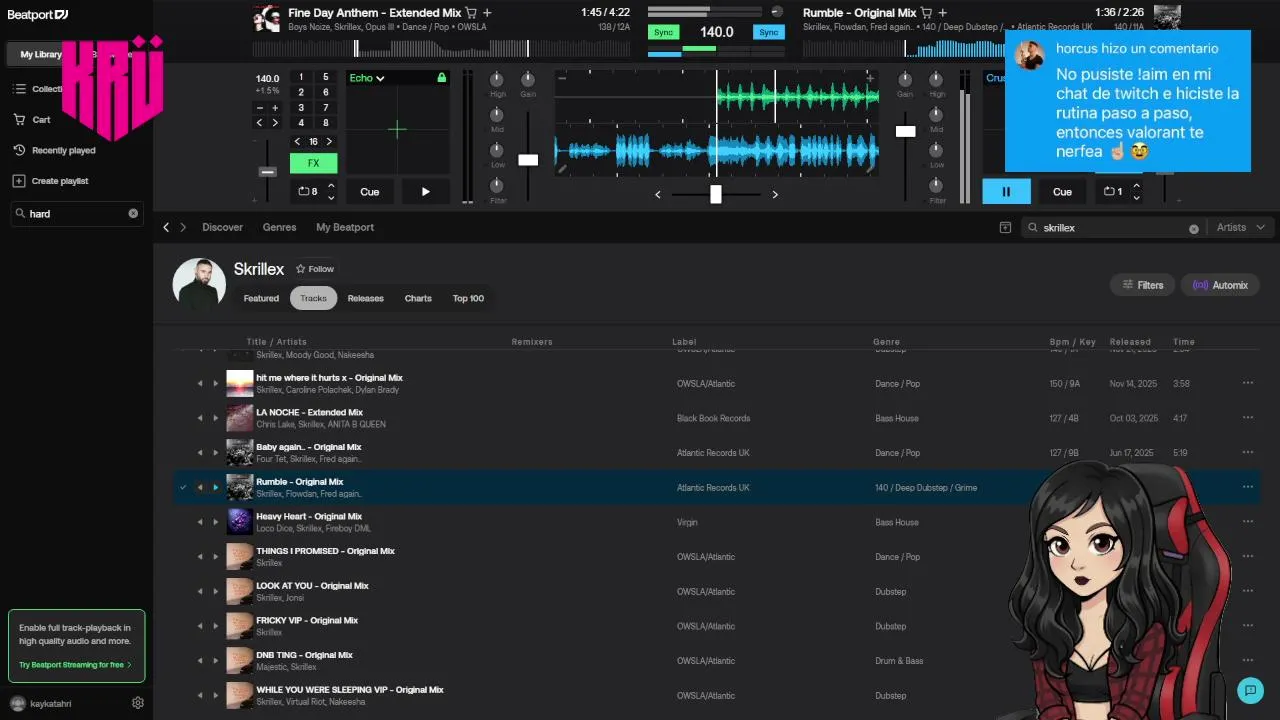Focus the library search field
The image size is (1280, 720).
pos(76,213)
